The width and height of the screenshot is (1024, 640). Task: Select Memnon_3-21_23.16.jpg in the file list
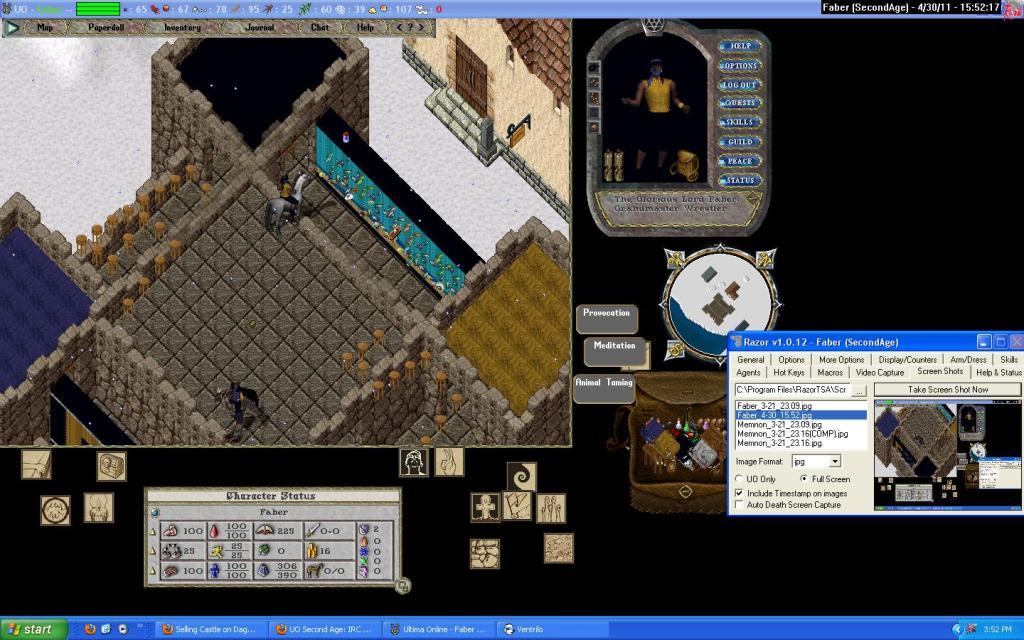(778, 443)
